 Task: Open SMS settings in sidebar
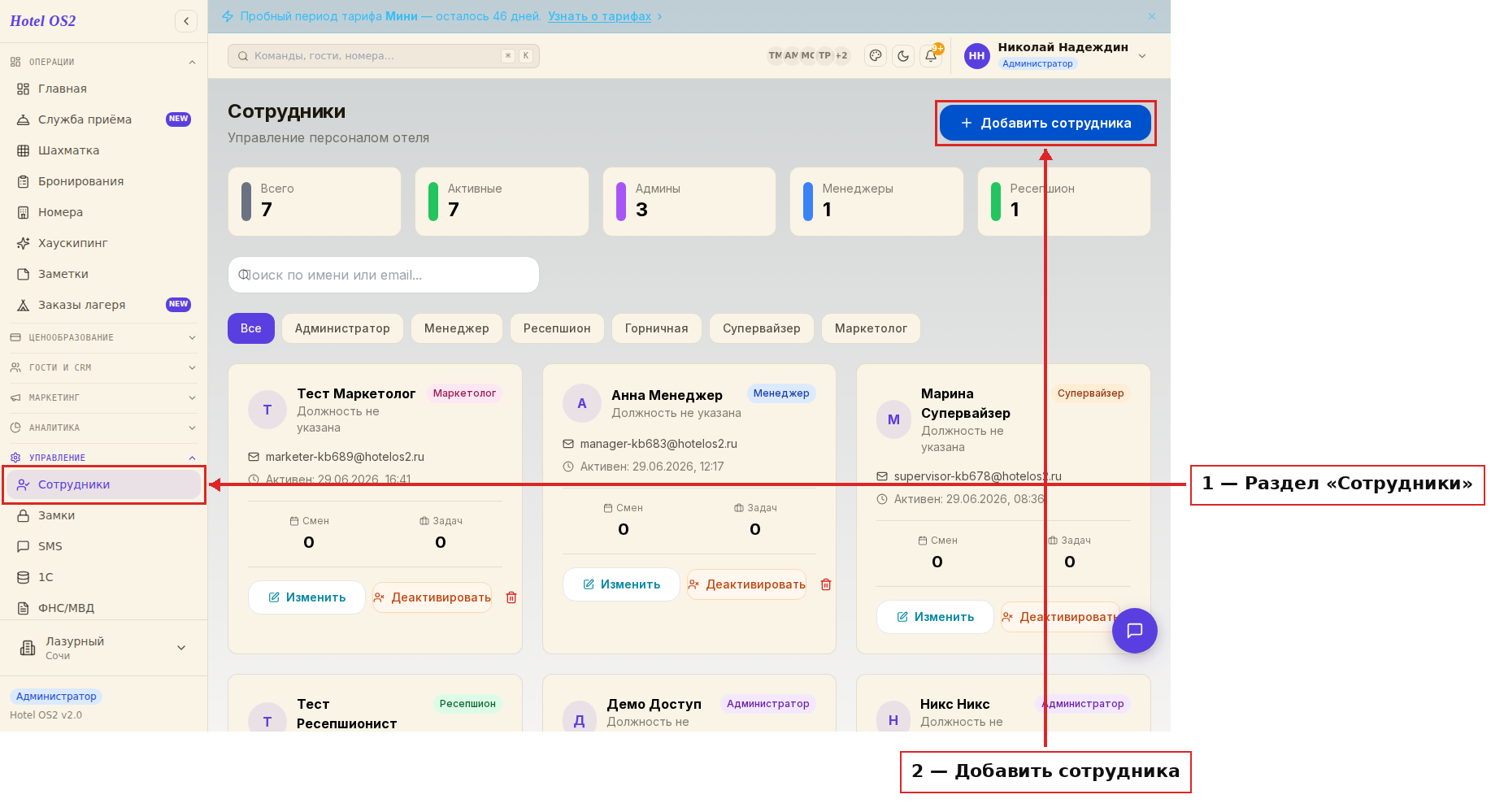(x=104, y=546)
